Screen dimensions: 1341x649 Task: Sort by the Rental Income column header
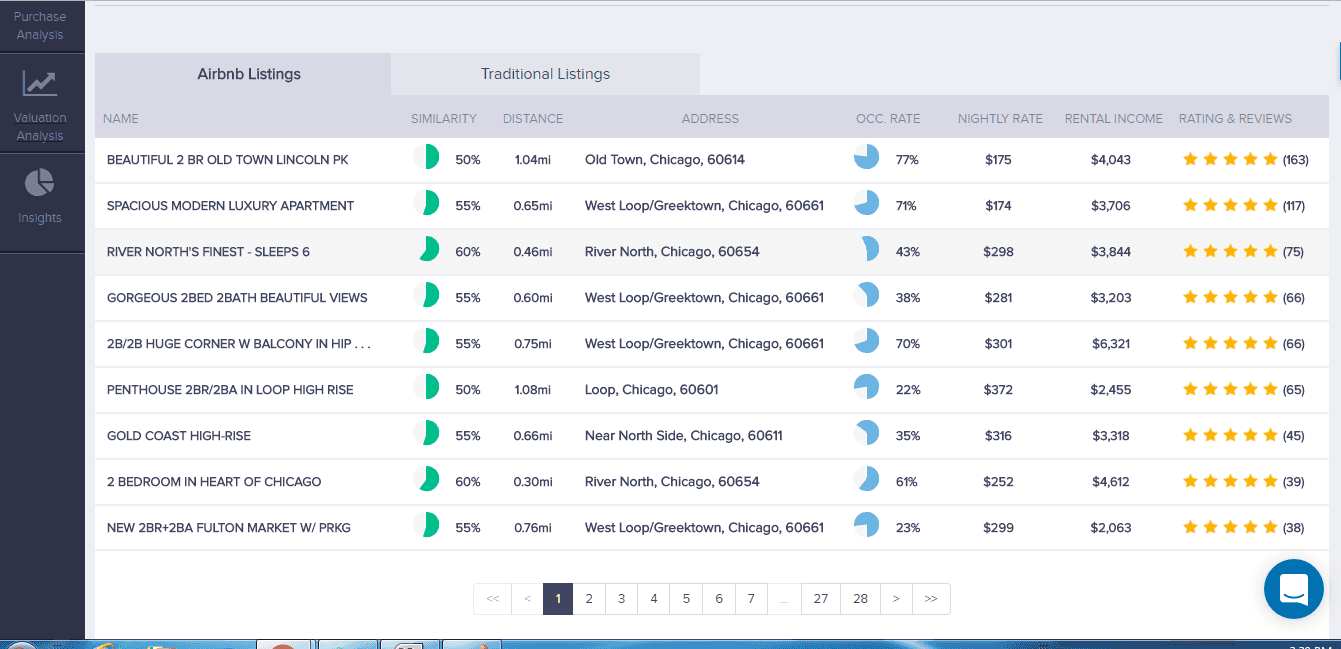tap(1113, 118)
